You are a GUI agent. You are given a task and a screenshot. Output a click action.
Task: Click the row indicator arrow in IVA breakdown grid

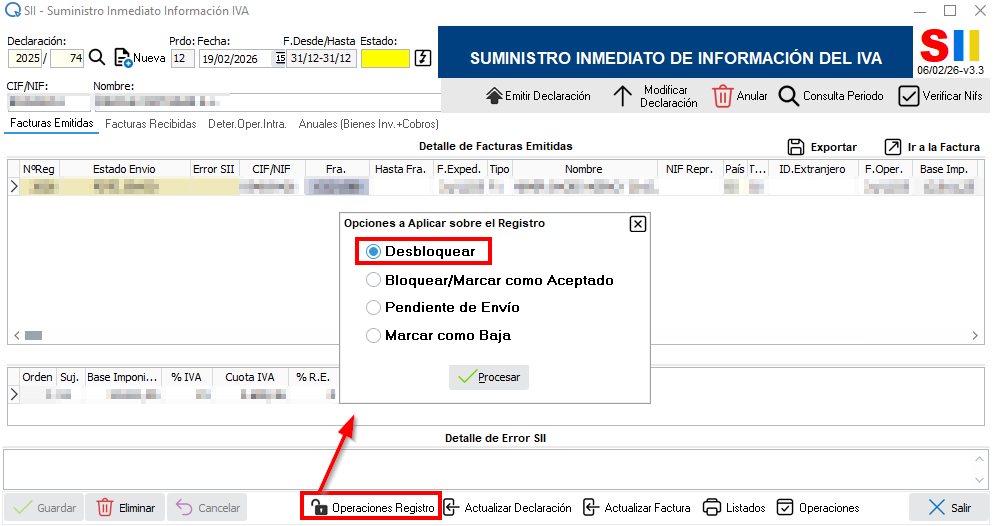click(x=14, y=394)
